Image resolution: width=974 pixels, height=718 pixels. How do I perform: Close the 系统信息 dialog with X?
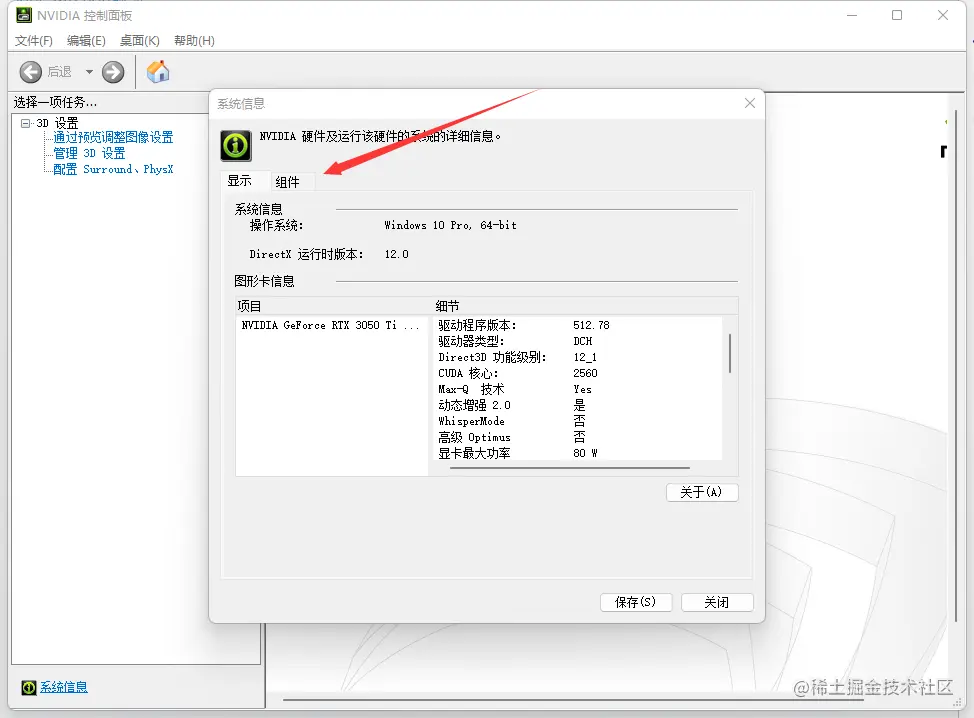pos(750,103)
